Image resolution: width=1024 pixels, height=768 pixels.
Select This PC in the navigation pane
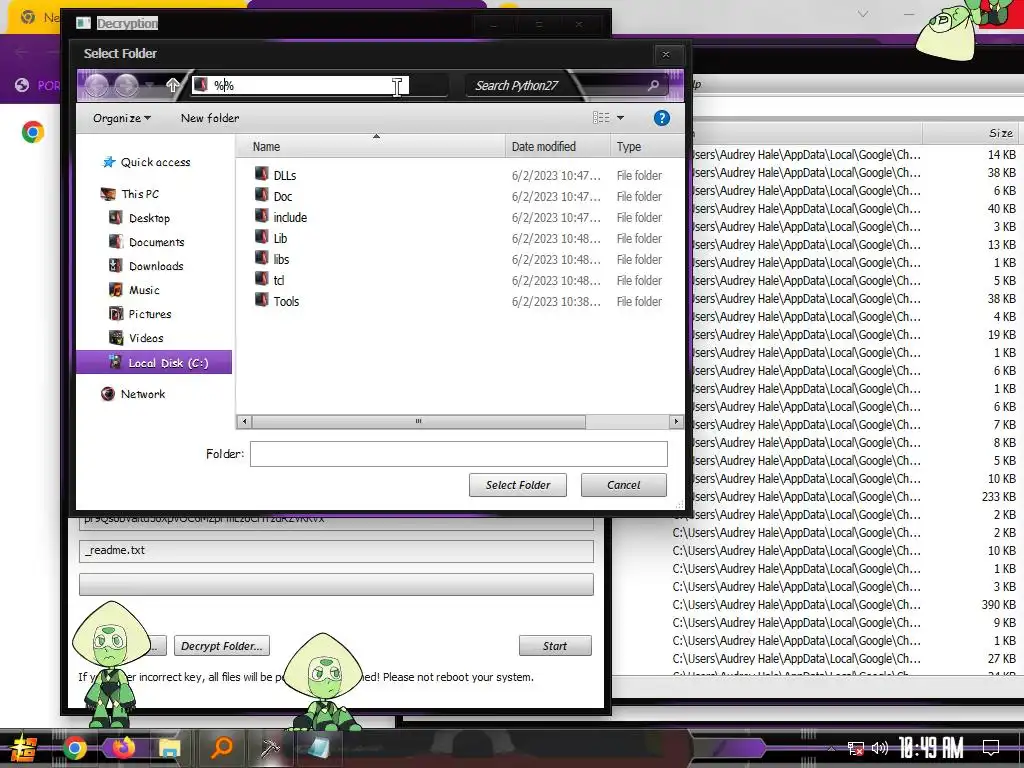coord(130,194)
